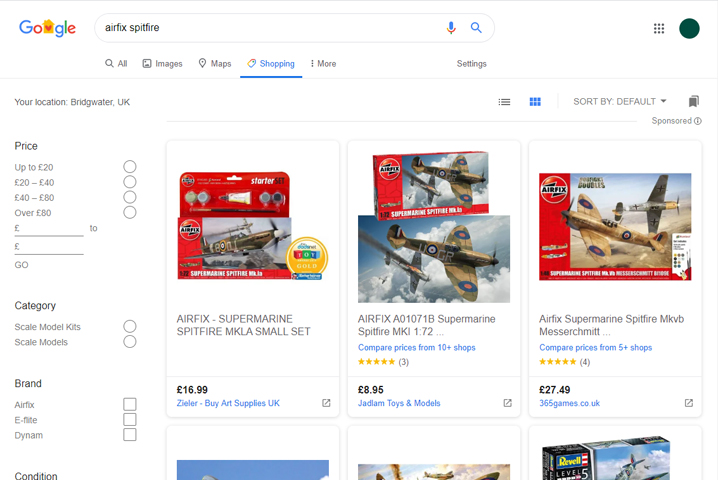
Task: Check the Dynam brand filter
Action: [x=130, y=434]
